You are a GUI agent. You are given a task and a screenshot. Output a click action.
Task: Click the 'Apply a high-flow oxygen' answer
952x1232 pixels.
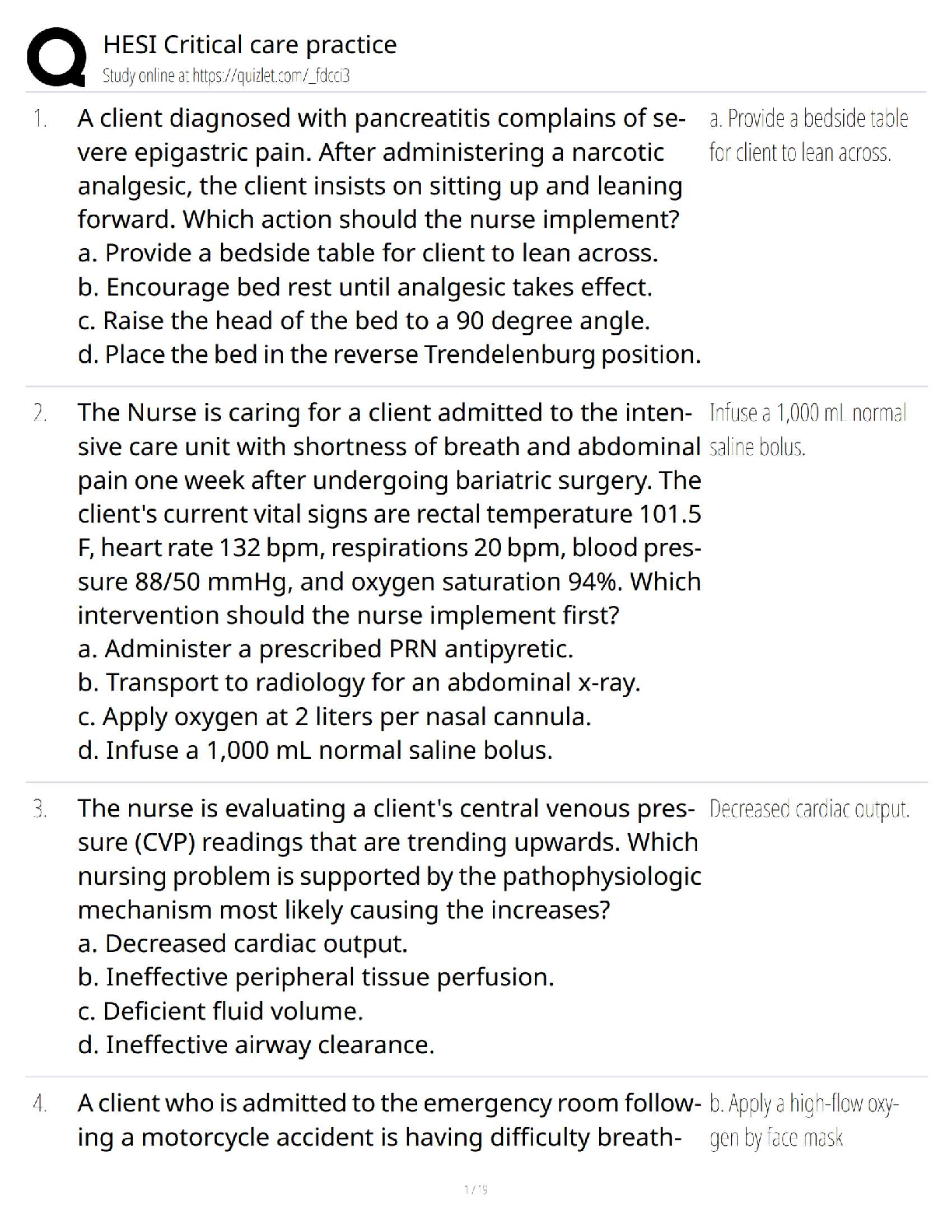pos(803,1121)
